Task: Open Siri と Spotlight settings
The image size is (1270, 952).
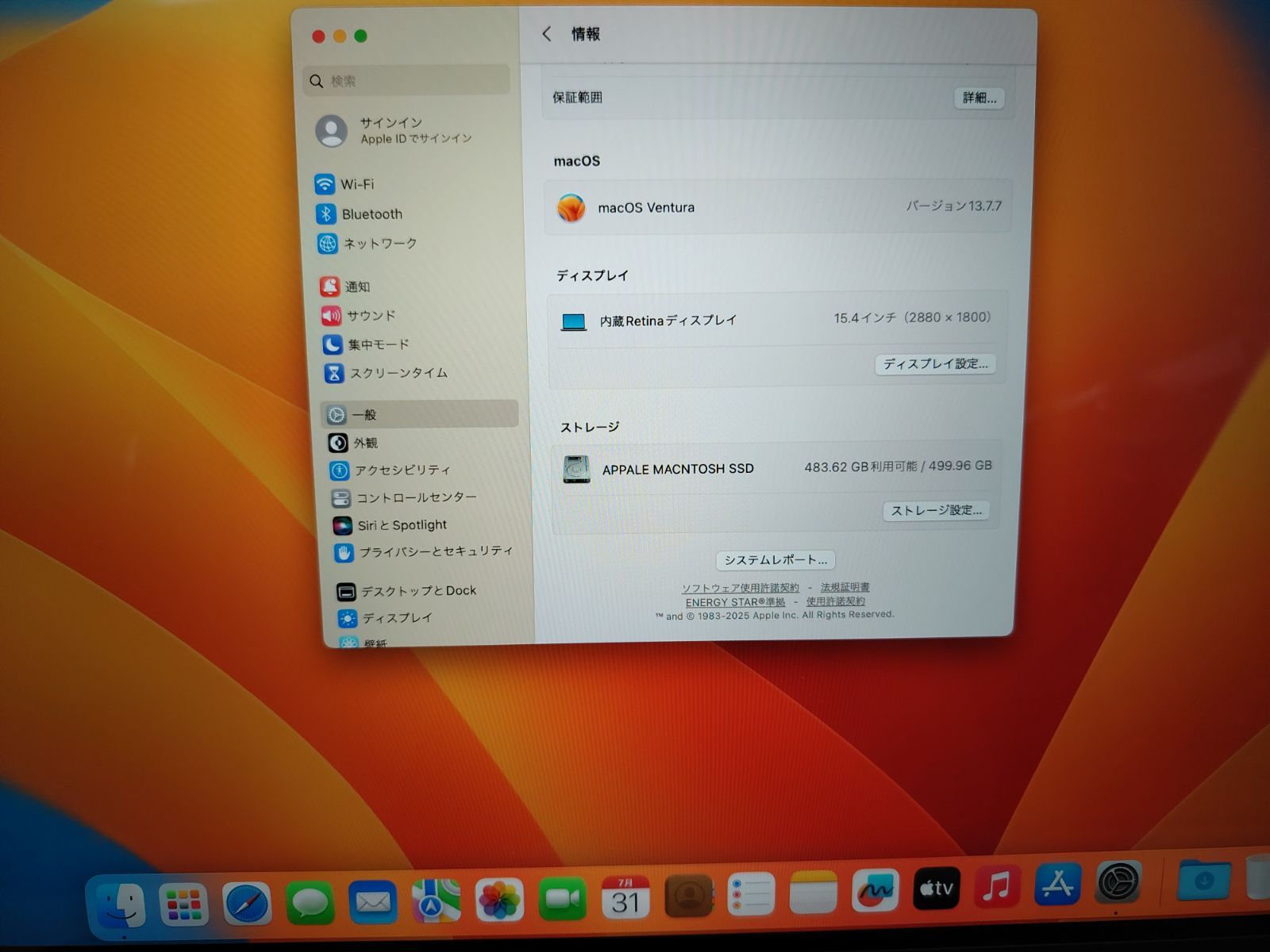Action: click(390, 525)
